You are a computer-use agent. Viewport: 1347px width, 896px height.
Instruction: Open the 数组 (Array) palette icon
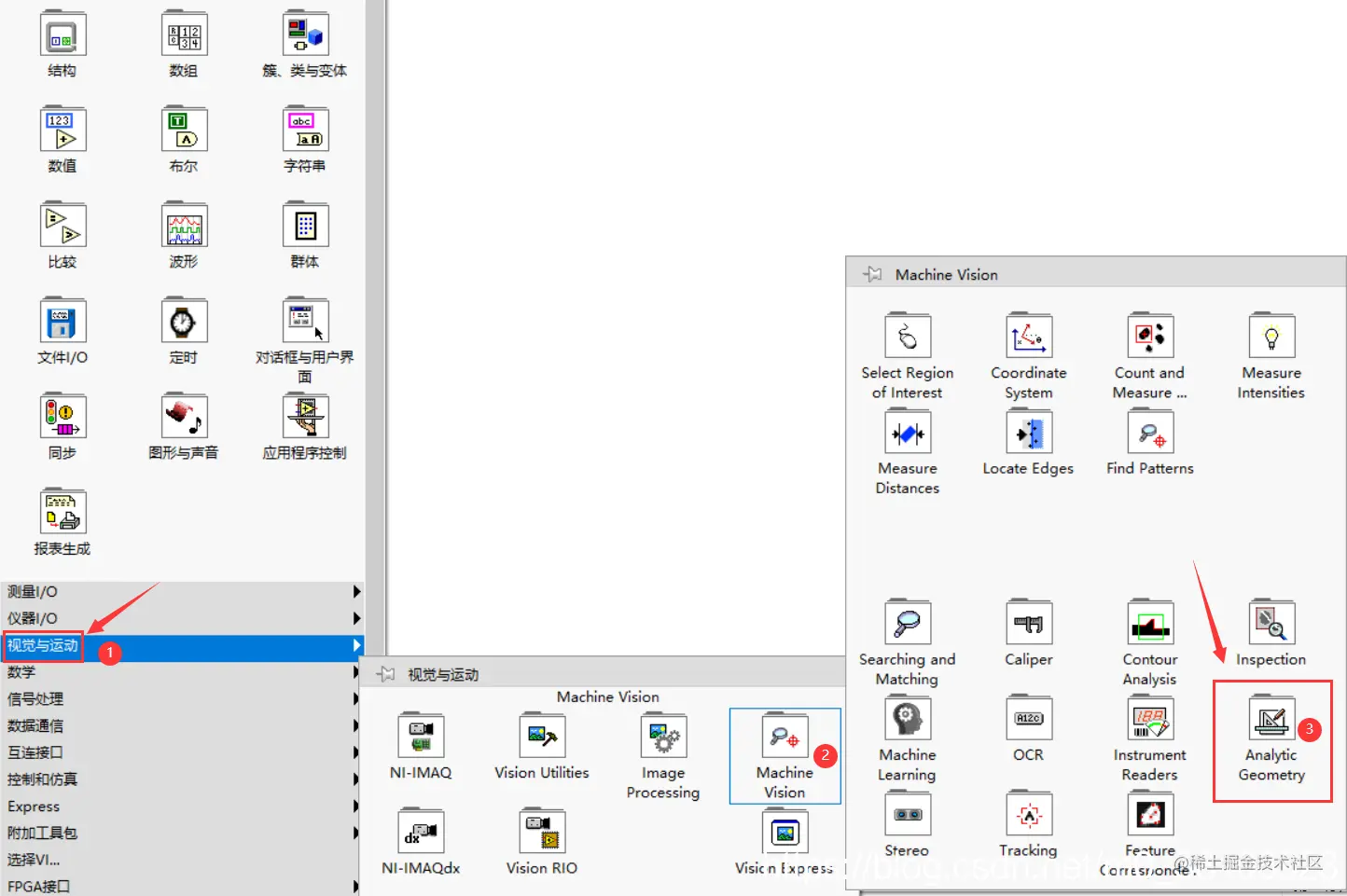tap(184, 34)
